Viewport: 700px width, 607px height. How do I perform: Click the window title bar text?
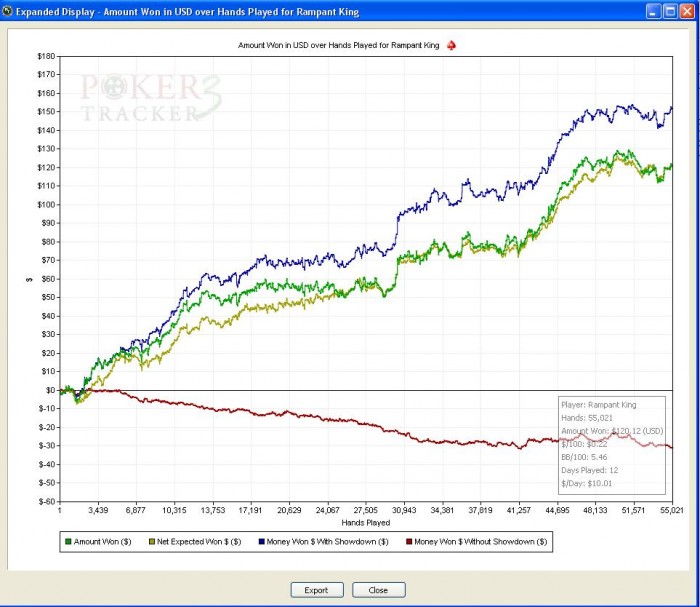pos(188,12)
